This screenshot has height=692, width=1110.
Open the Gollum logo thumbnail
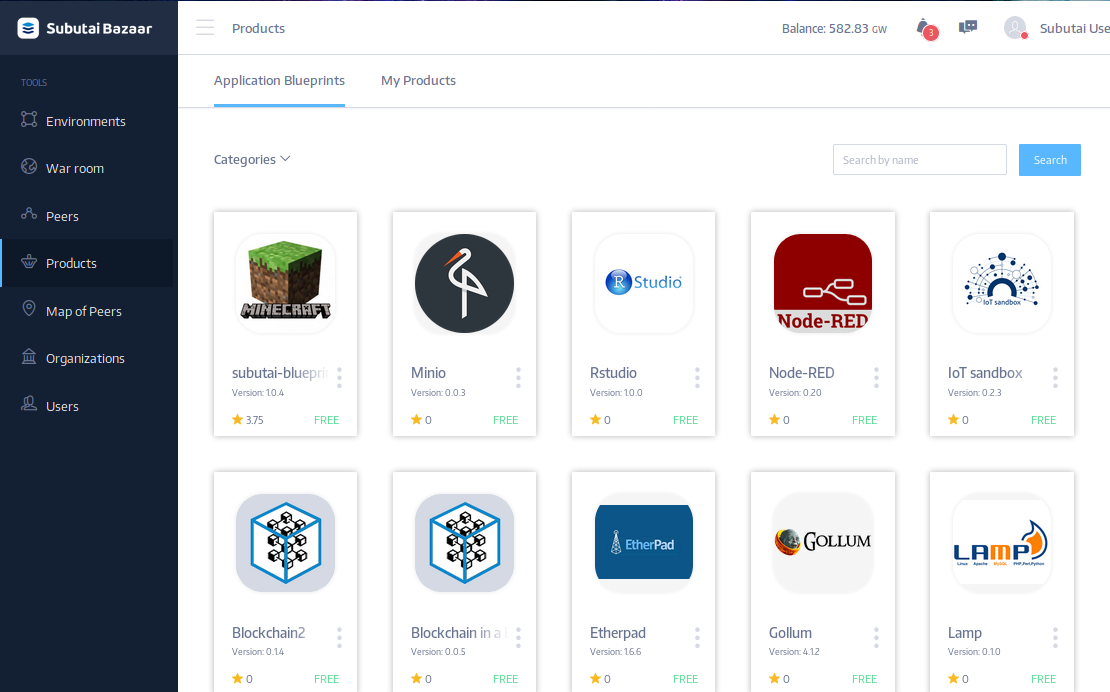click(x=823, y=543)
